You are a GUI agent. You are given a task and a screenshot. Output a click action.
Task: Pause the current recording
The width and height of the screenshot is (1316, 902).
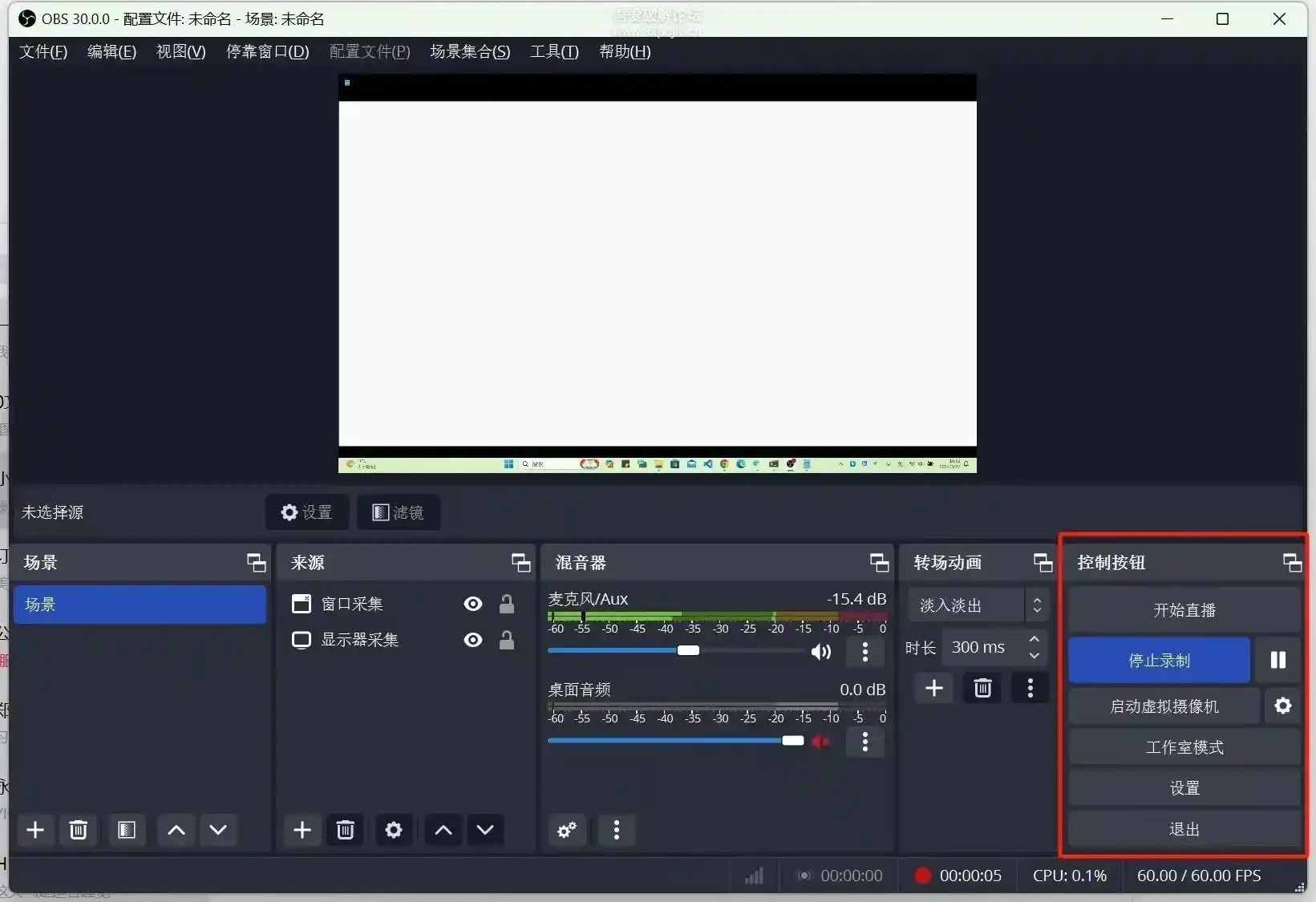[x=1277, y=660]
